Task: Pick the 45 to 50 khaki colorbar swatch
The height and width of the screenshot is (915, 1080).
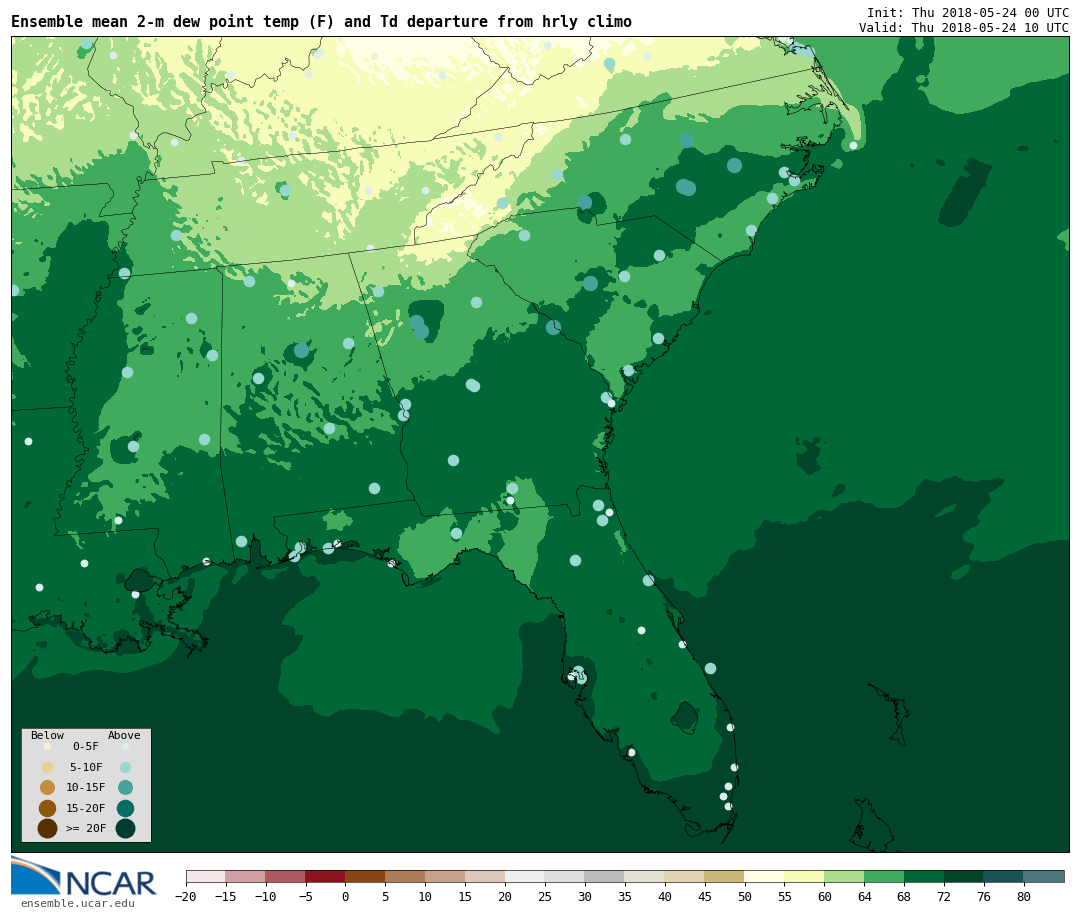Action: coord(725,876)
